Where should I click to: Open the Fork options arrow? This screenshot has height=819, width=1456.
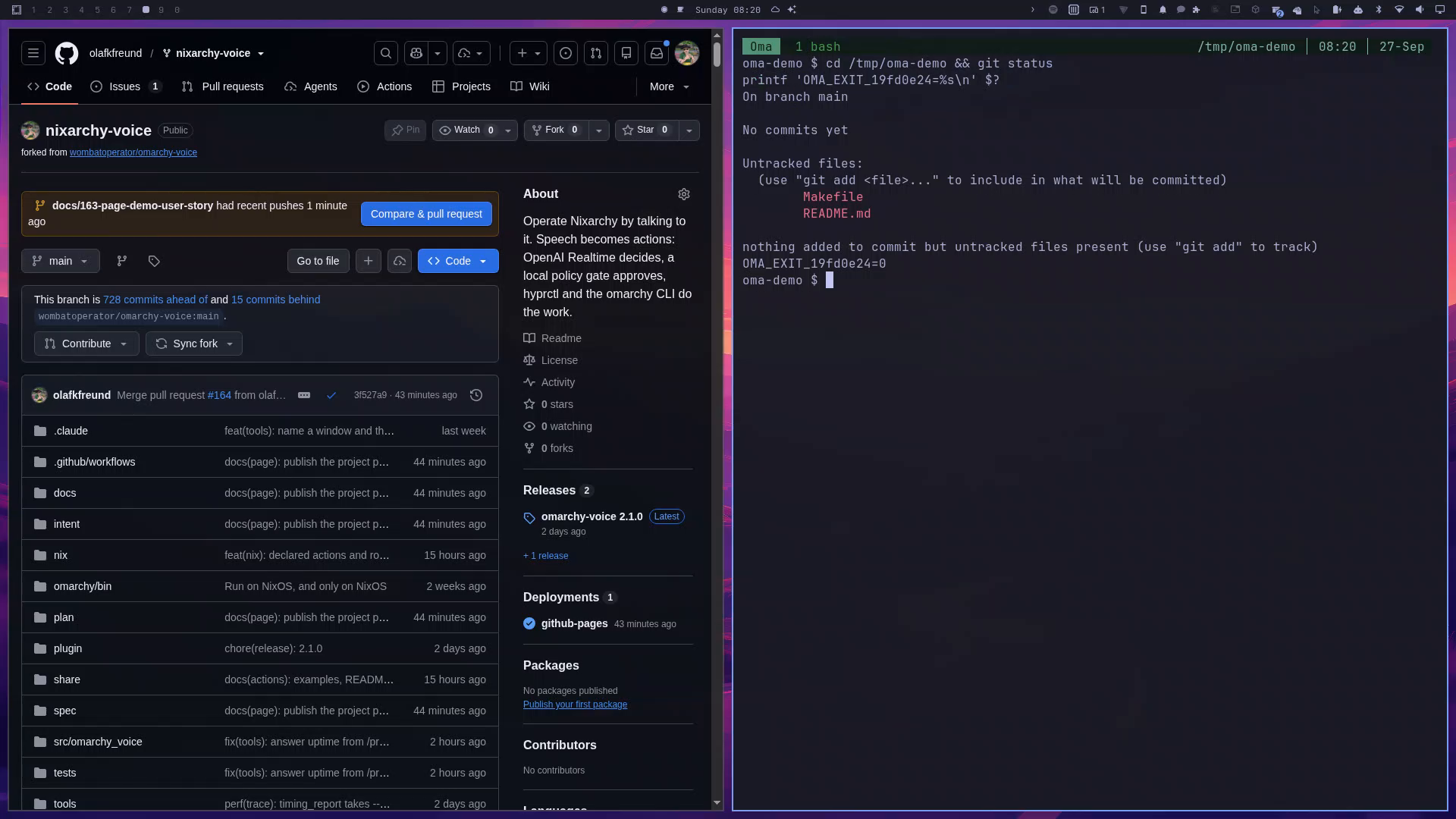pos(599,130)
